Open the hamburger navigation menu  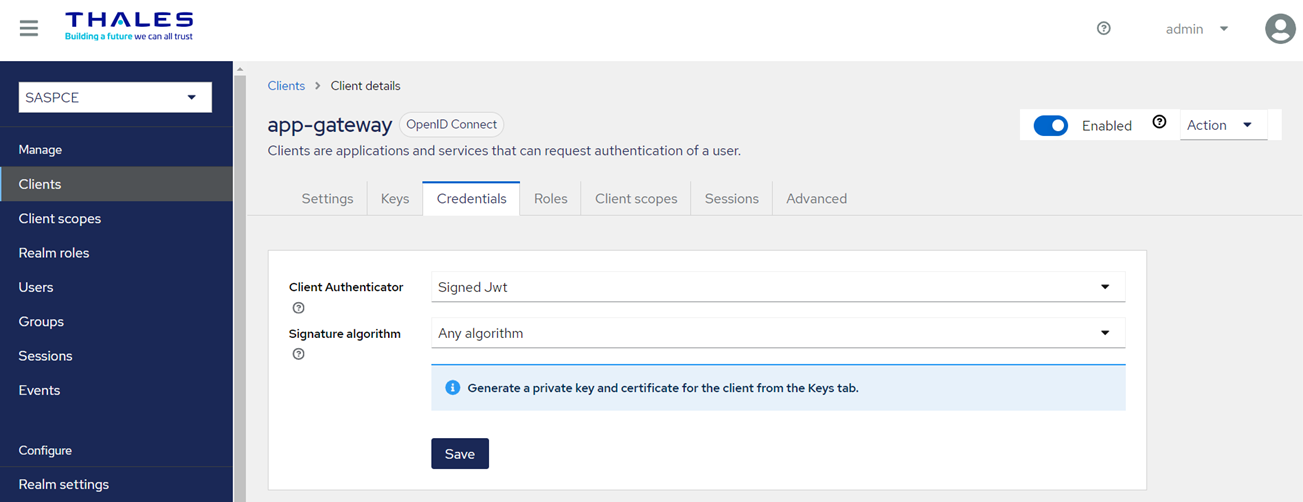(29, 29)
